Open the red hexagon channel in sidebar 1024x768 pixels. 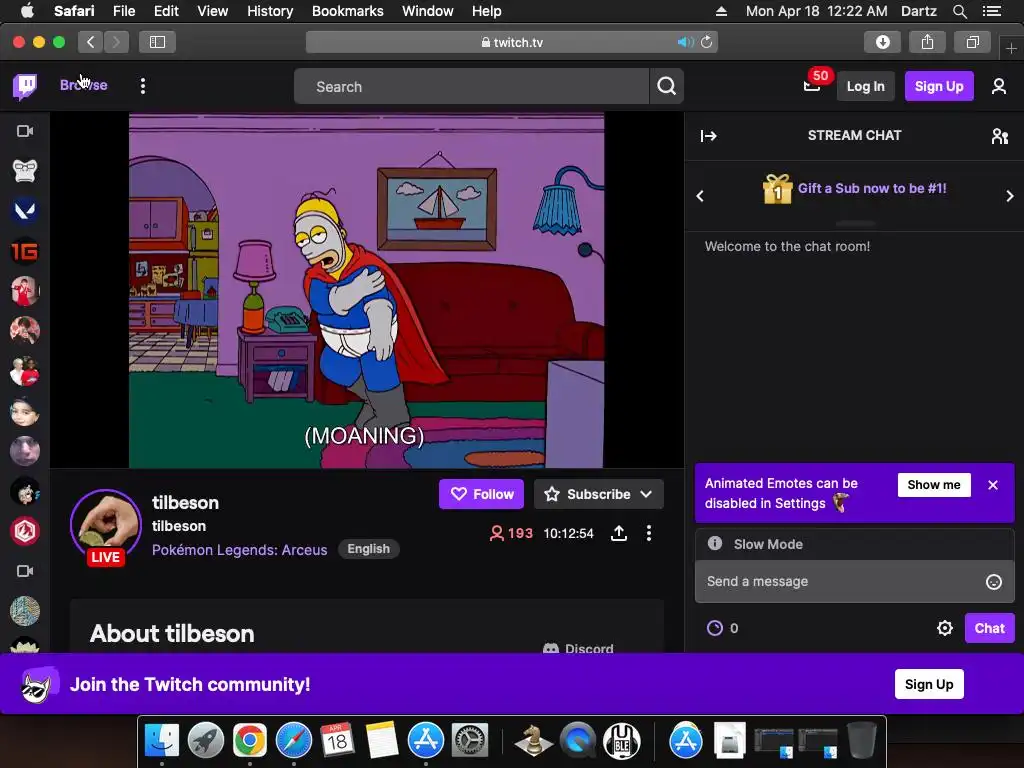point(25,531)
